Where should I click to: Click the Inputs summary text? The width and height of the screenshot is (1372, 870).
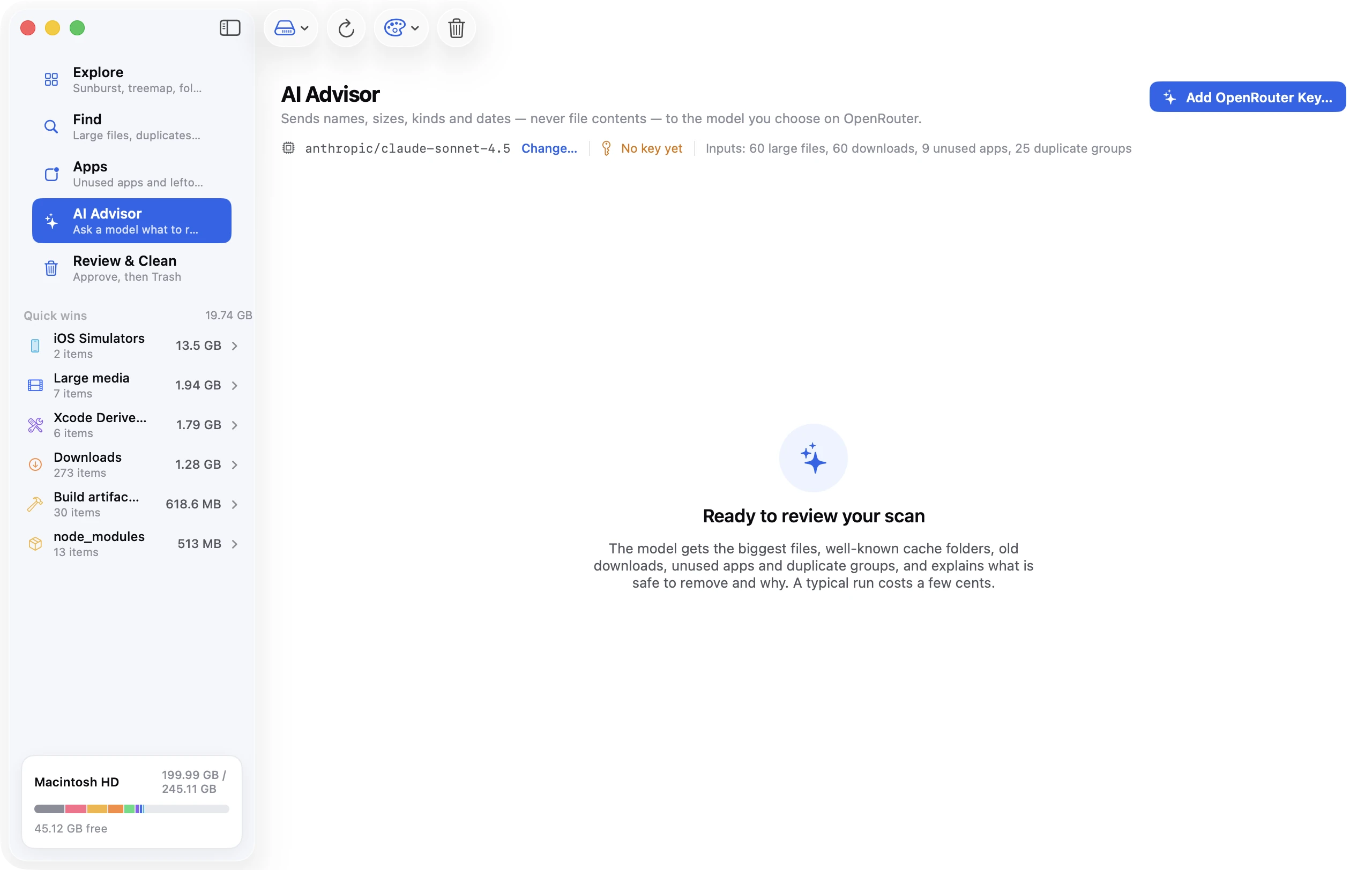pos(919,148)
